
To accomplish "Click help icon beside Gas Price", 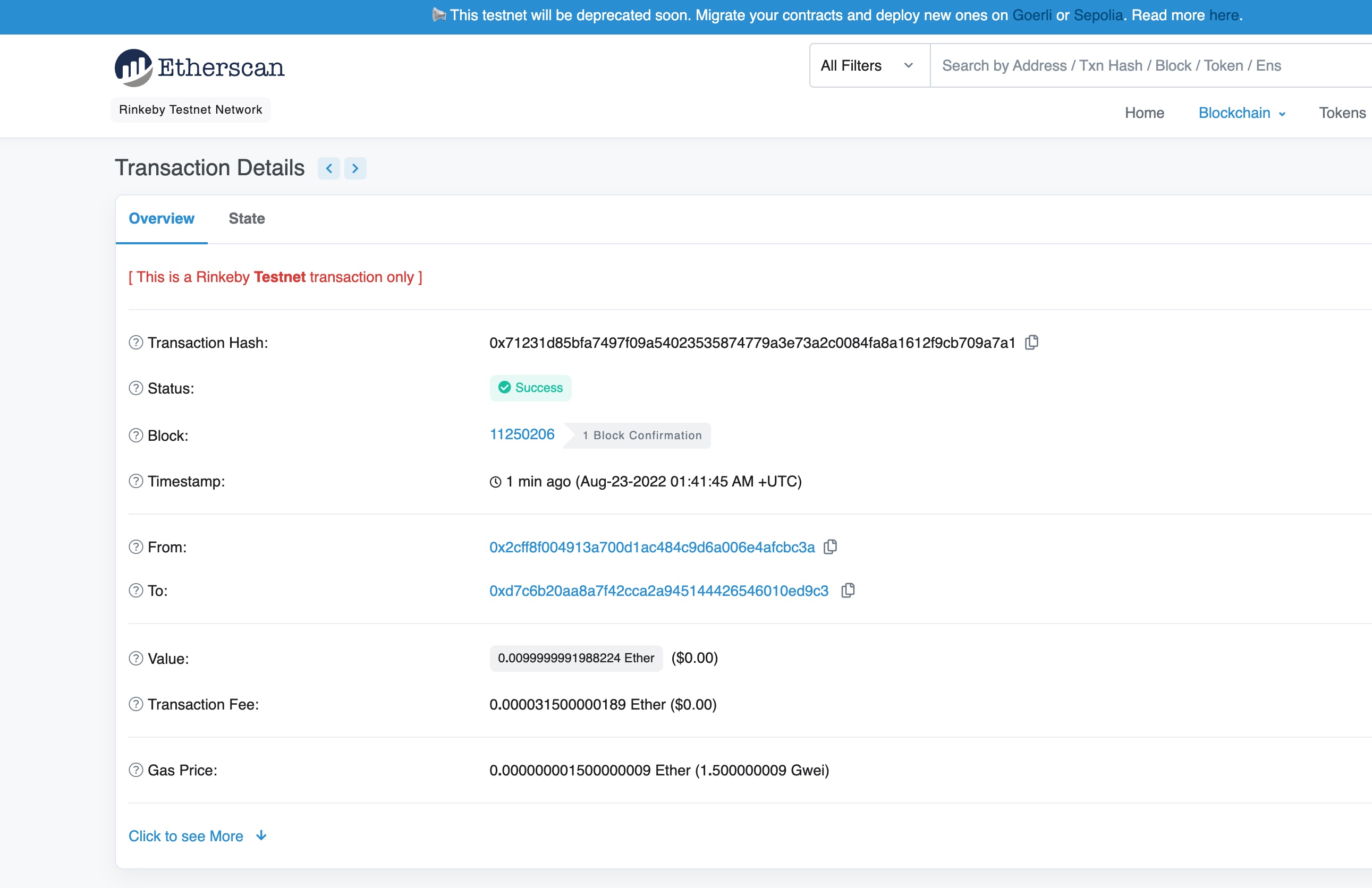I will (135, 770).
